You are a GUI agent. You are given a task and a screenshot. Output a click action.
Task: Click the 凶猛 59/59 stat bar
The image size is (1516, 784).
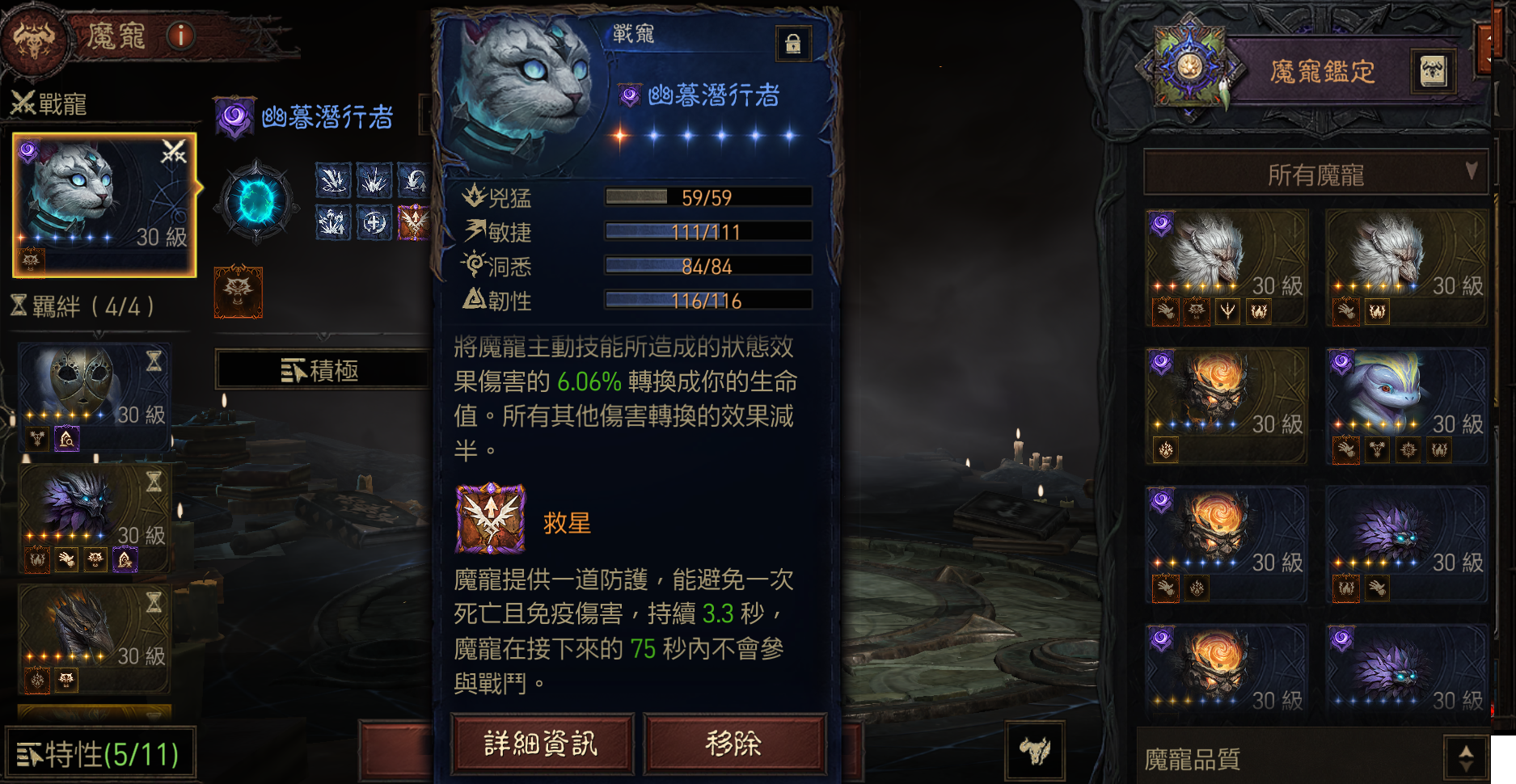coord(708,197)
